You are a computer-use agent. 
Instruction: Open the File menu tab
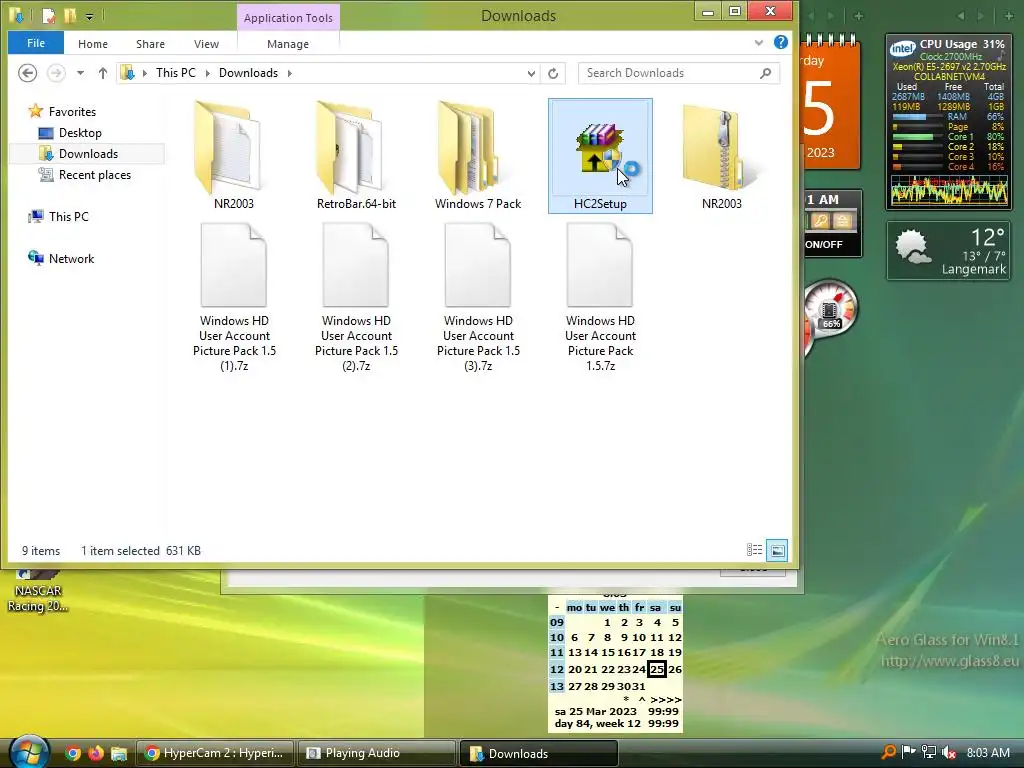coord(36,43)
